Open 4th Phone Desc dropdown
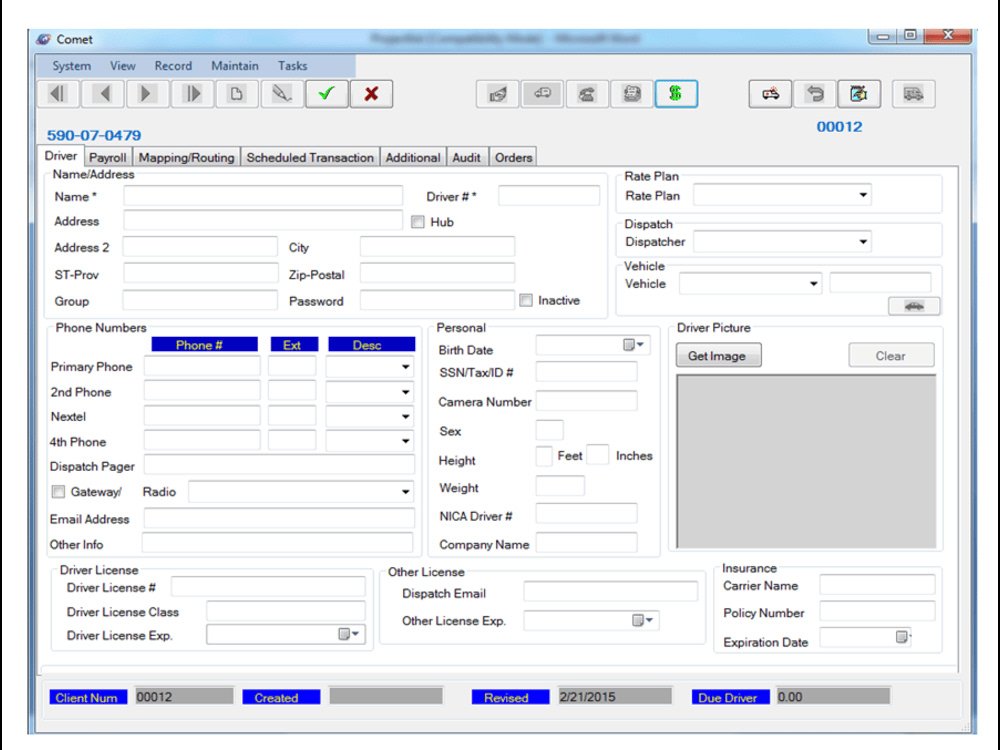1000x750 pixels. 405,441
